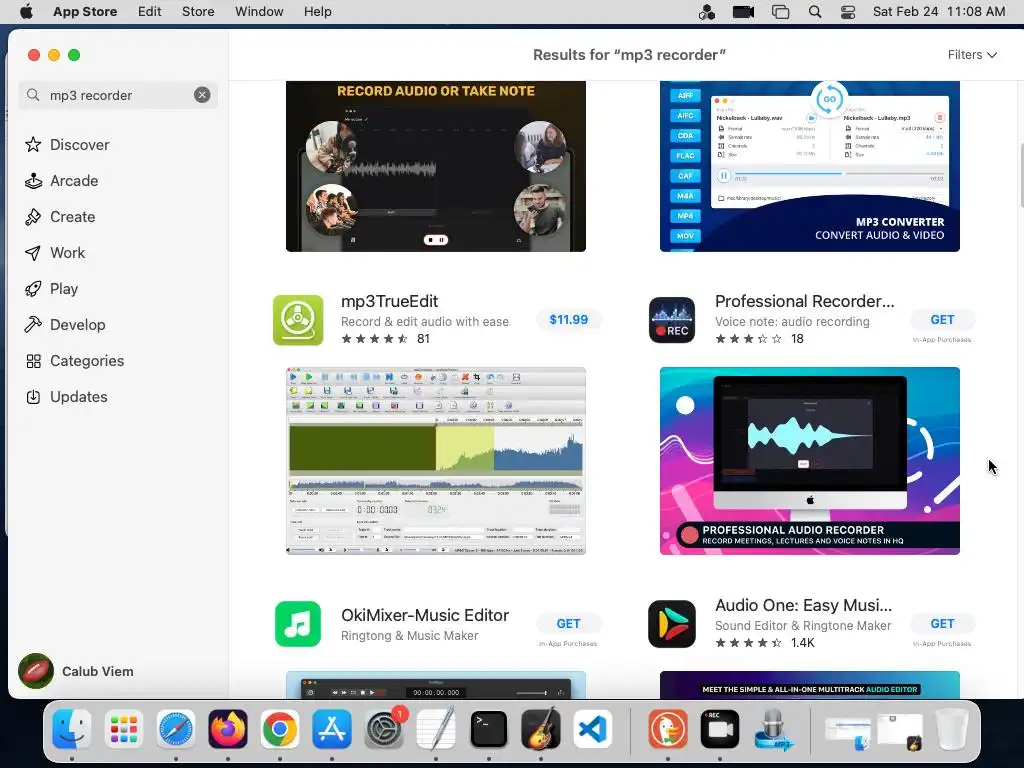The image size is (1024, 768).
Task: Open Professional Recorder REC app icon
Action: point(672,320)
